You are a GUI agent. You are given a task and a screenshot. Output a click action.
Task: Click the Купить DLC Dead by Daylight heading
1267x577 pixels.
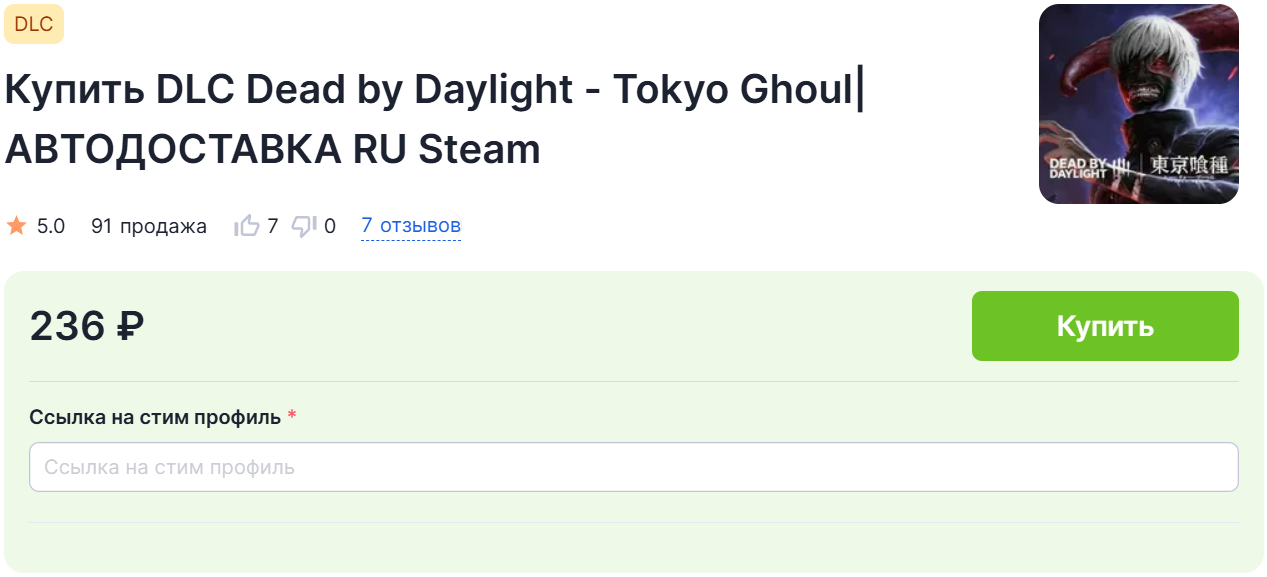click(x=289, y=90)
